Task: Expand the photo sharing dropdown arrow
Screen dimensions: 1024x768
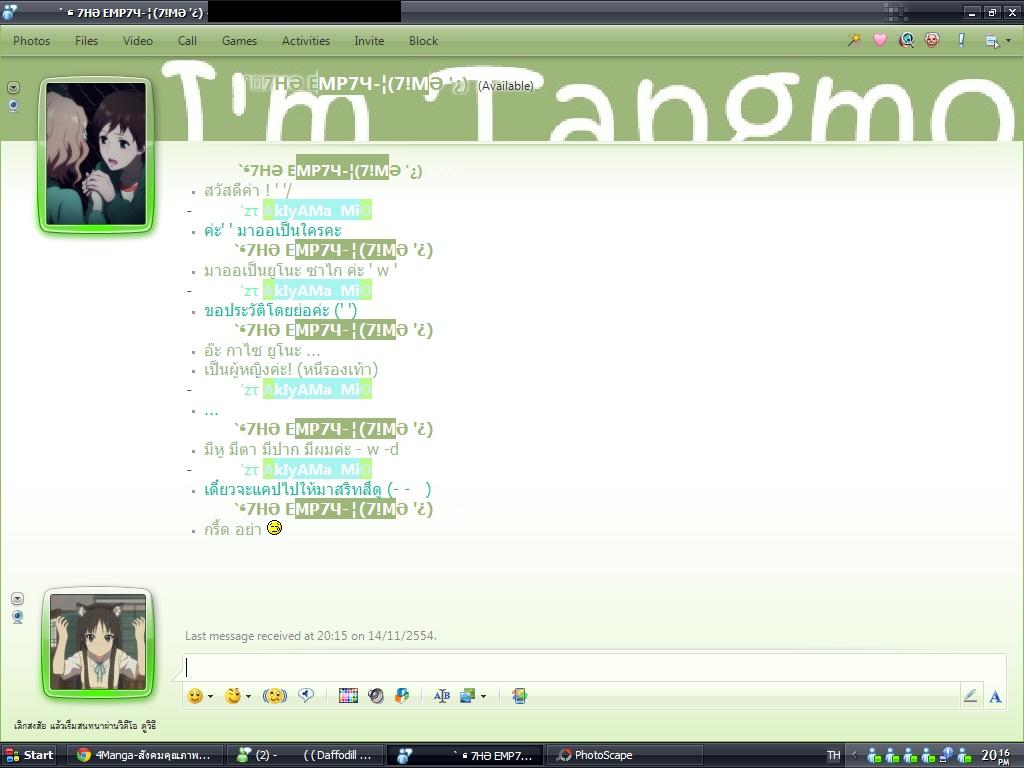Action: (483, 697)
